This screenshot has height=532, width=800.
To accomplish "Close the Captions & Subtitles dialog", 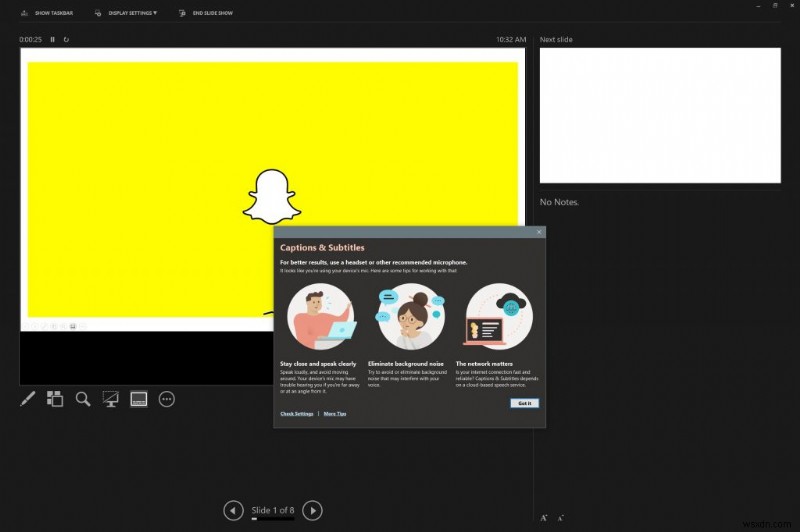I will pos(539,232).
